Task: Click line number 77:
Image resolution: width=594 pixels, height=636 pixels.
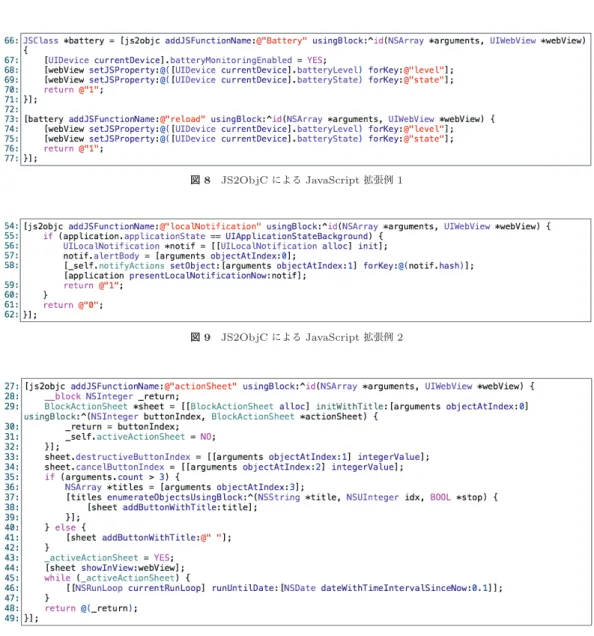Action: 11,158
